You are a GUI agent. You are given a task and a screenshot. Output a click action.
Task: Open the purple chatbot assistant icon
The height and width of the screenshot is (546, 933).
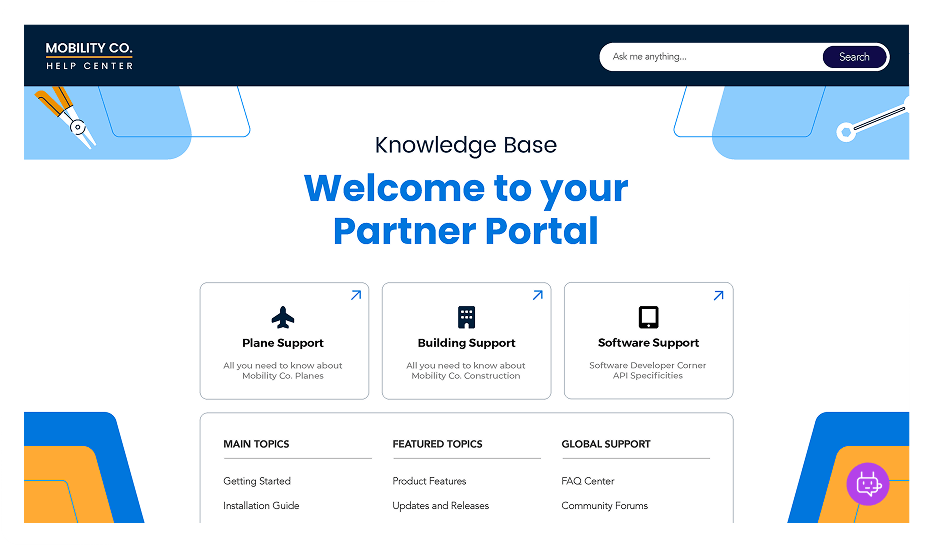pos(867,485)
